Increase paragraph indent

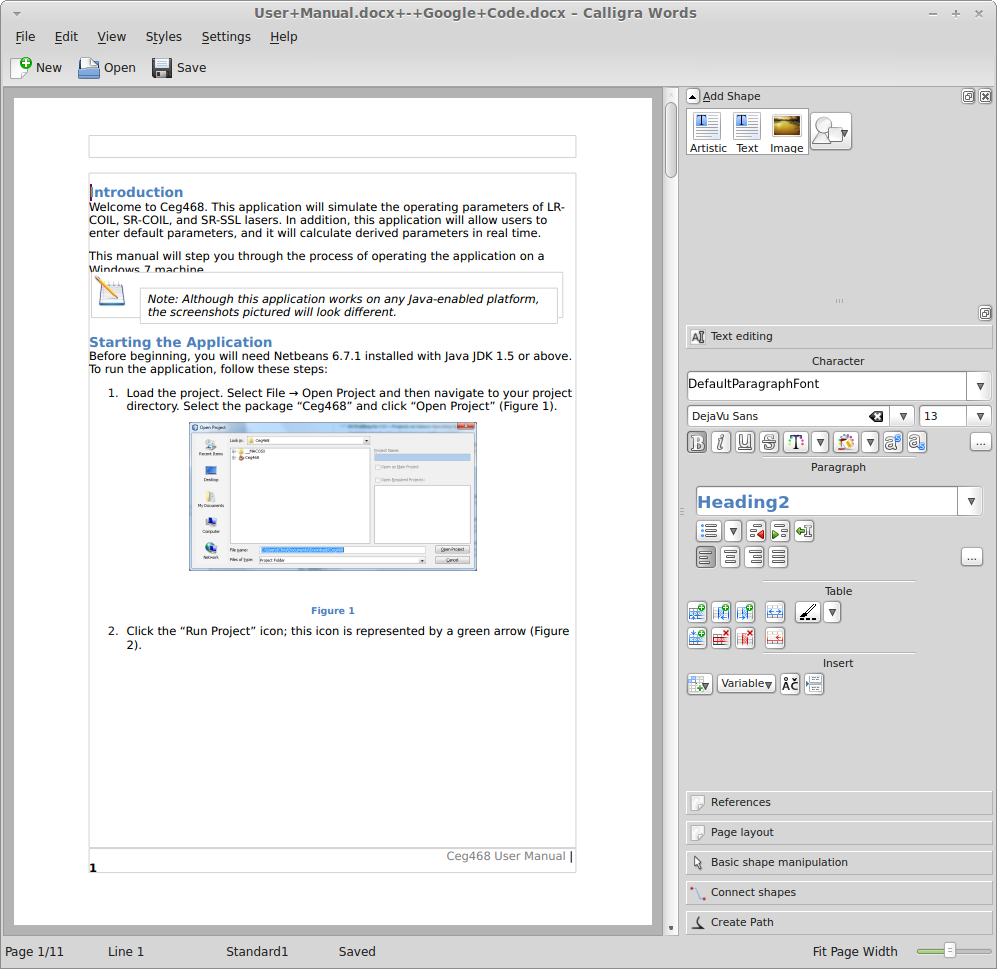(x=780, y=531)
